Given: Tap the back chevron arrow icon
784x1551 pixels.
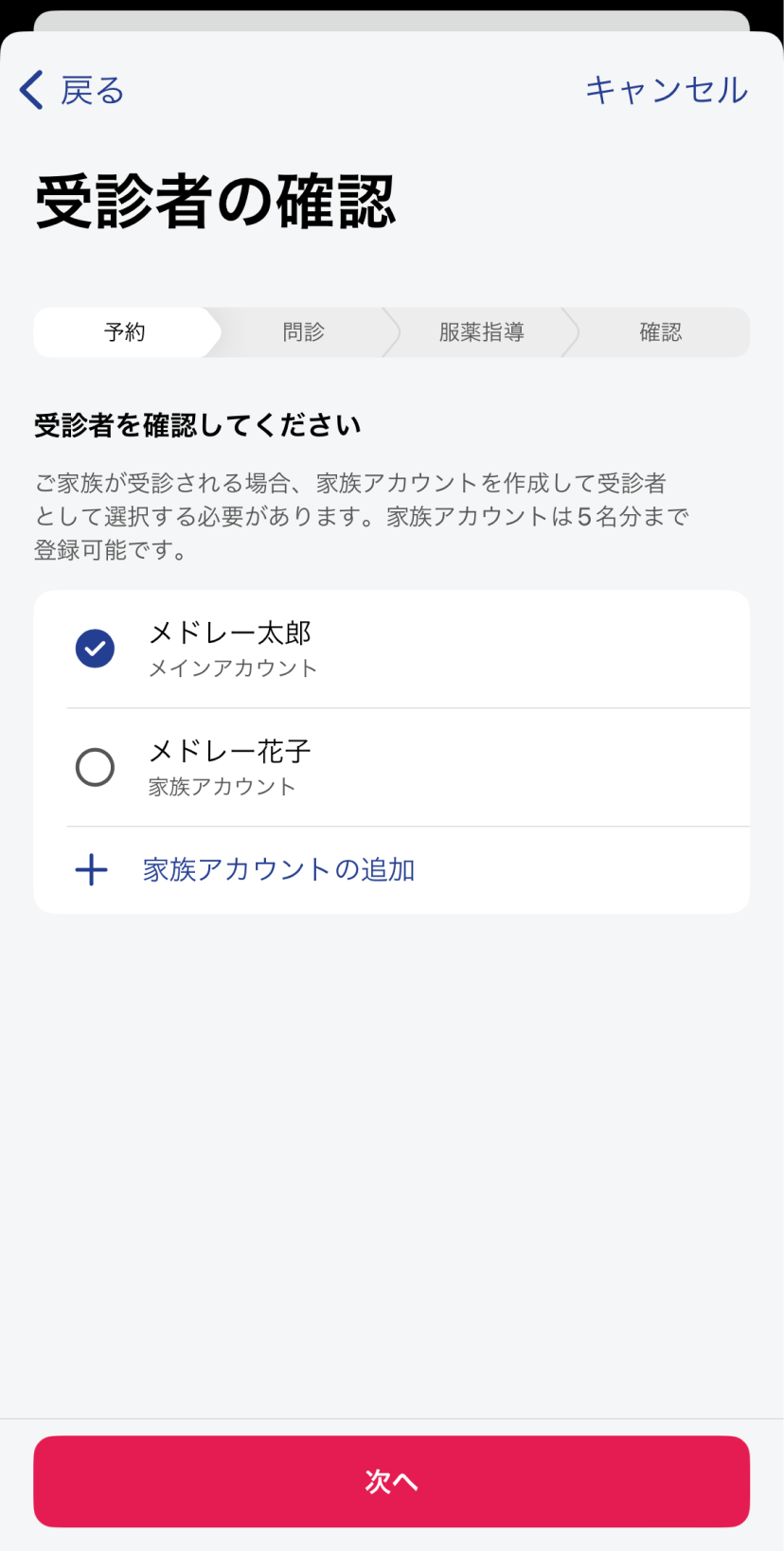Looking at the screenshot, I should tap(31, 90).
